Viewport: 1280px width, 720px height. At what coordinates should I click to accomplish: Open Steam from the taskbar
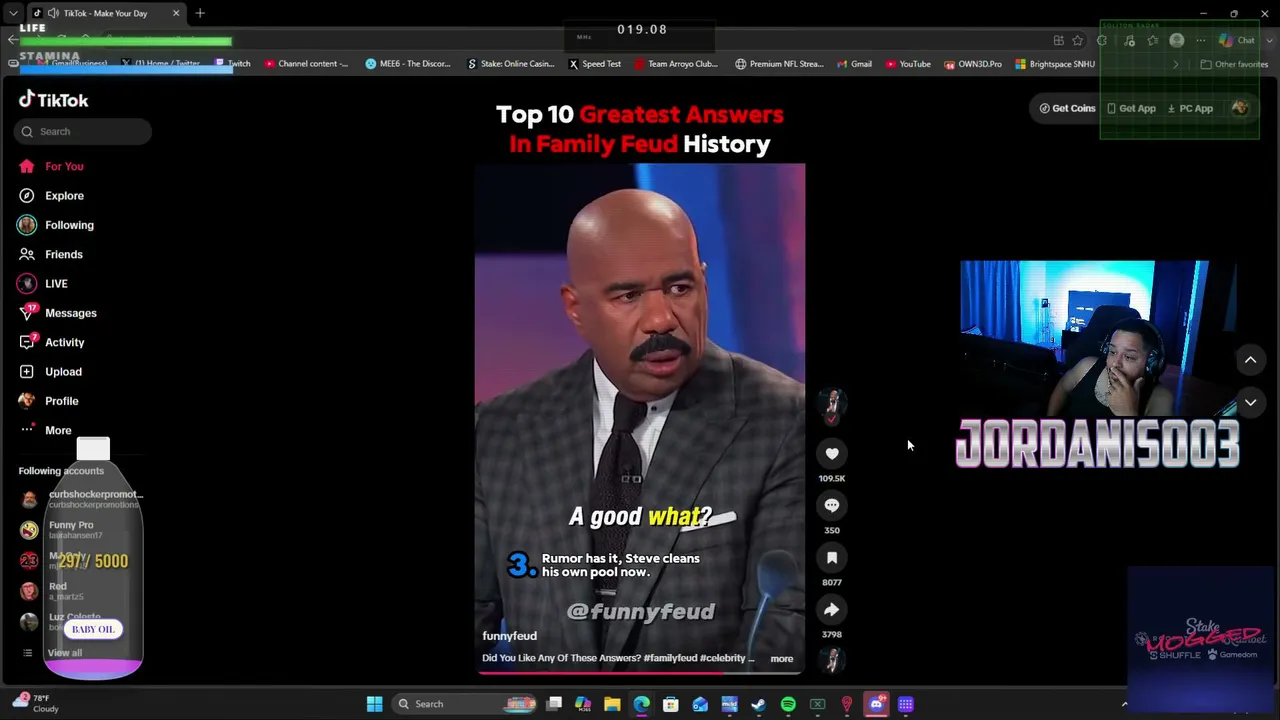point(759,704)
